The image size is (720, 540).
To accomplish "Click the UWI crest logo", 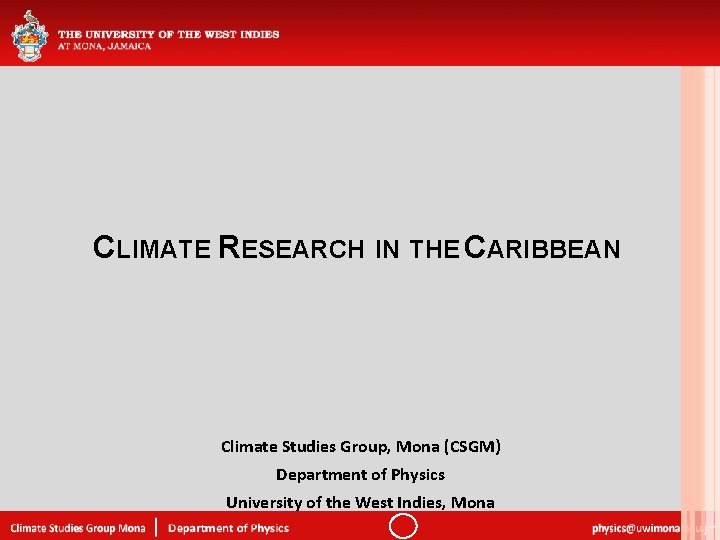I will tap(30, 35).
